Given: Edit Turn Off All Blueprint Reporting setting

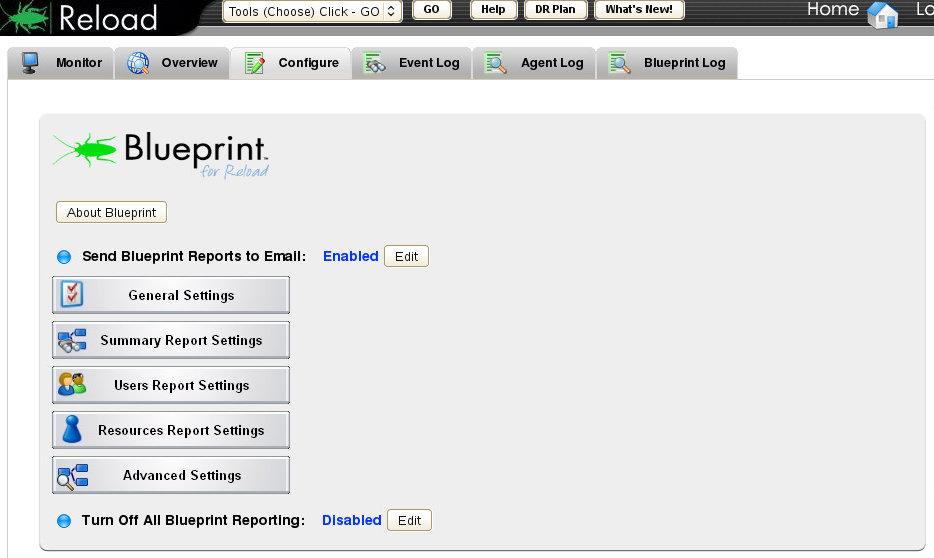Looking at the screenshot, I should pyautogui.click(x=409, y=520).
